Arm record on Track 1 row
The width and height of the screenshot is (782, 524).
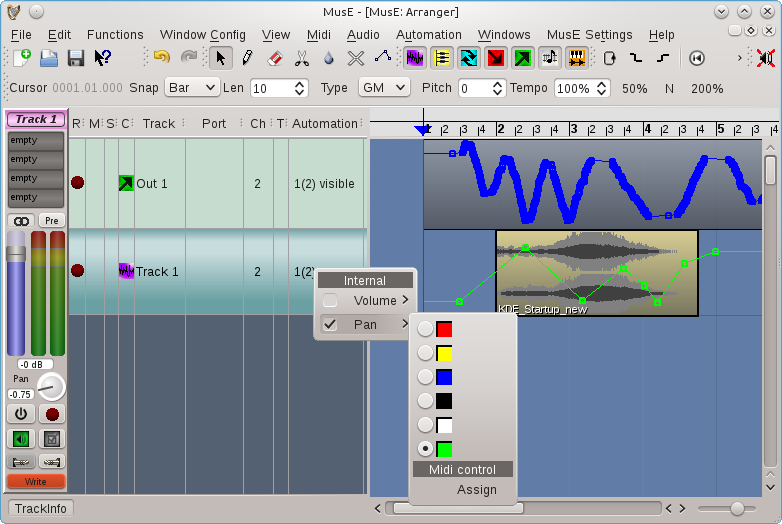(x=77, y=271)
